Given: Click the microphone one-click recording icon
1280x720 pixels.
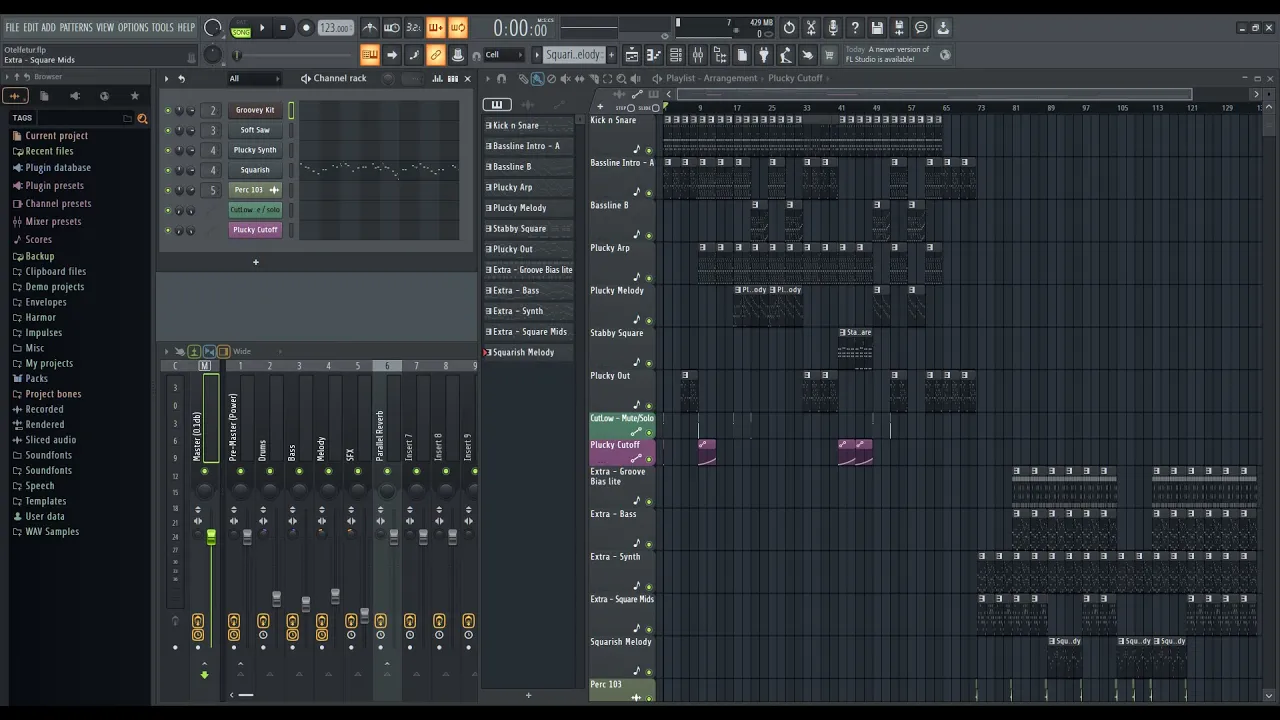Looking at the screenshot, I should tap(833, 28).
